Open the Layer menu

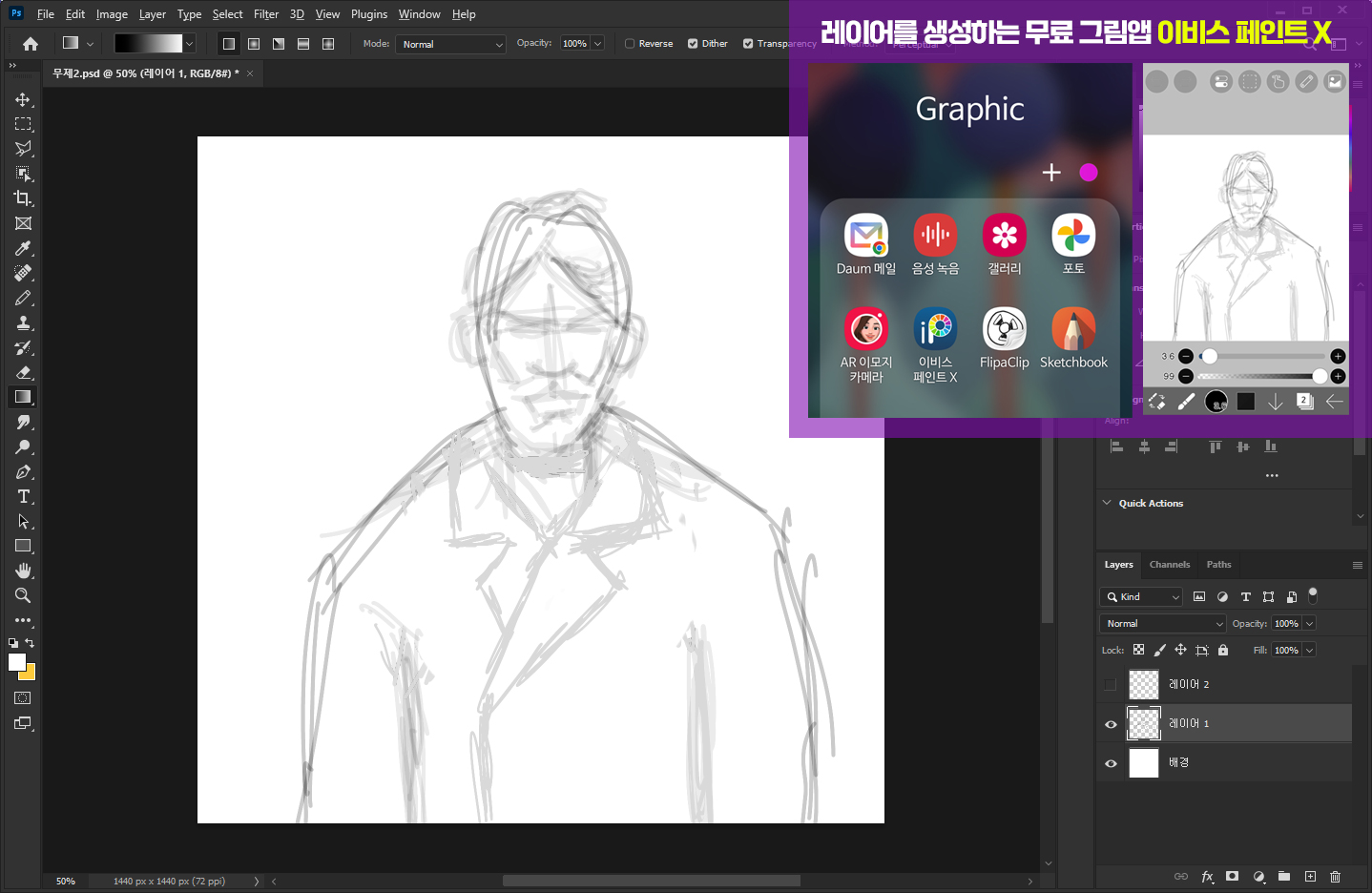153,14
